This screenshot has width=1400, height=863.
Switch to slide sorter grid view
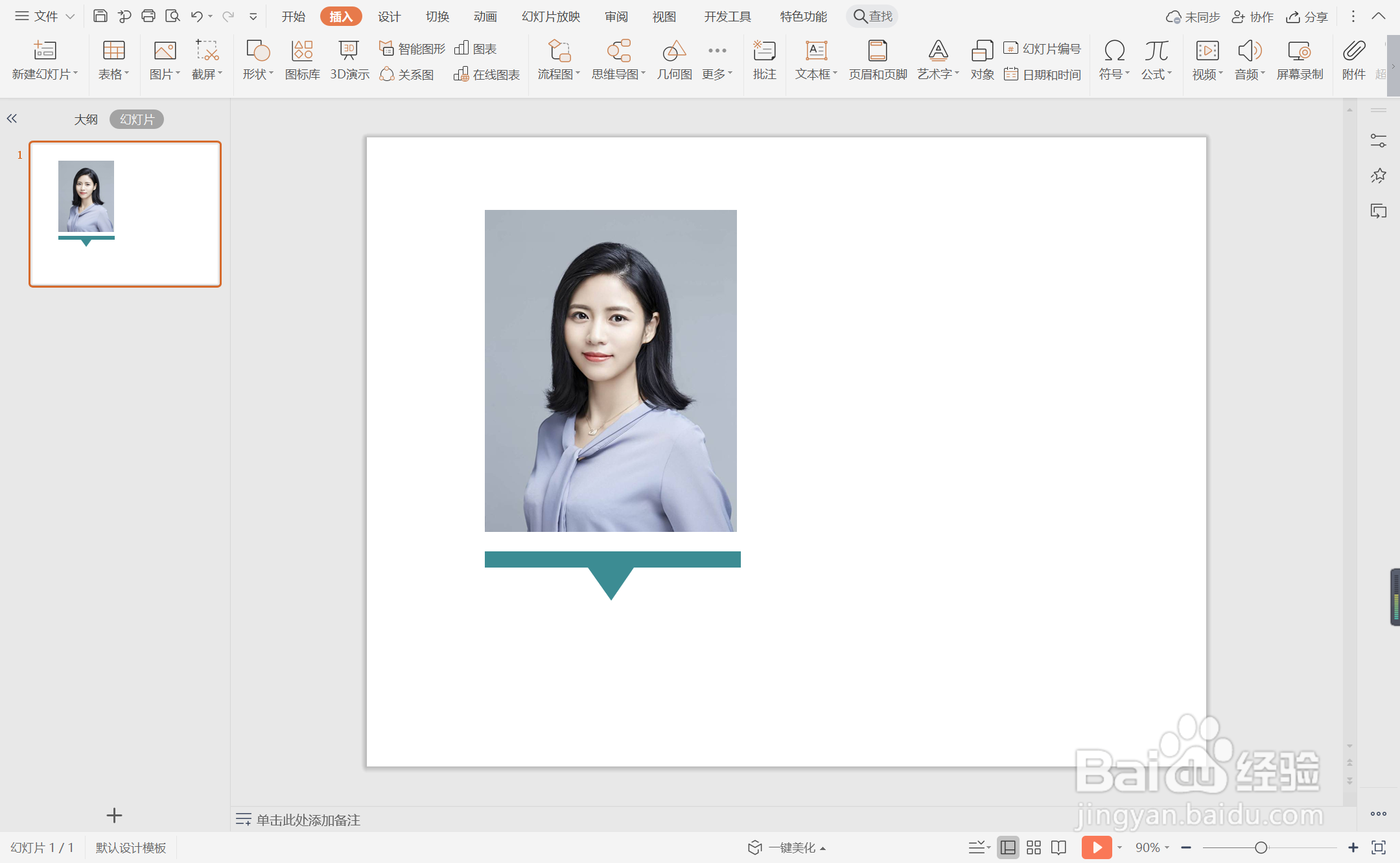(x=1034, y=847)
